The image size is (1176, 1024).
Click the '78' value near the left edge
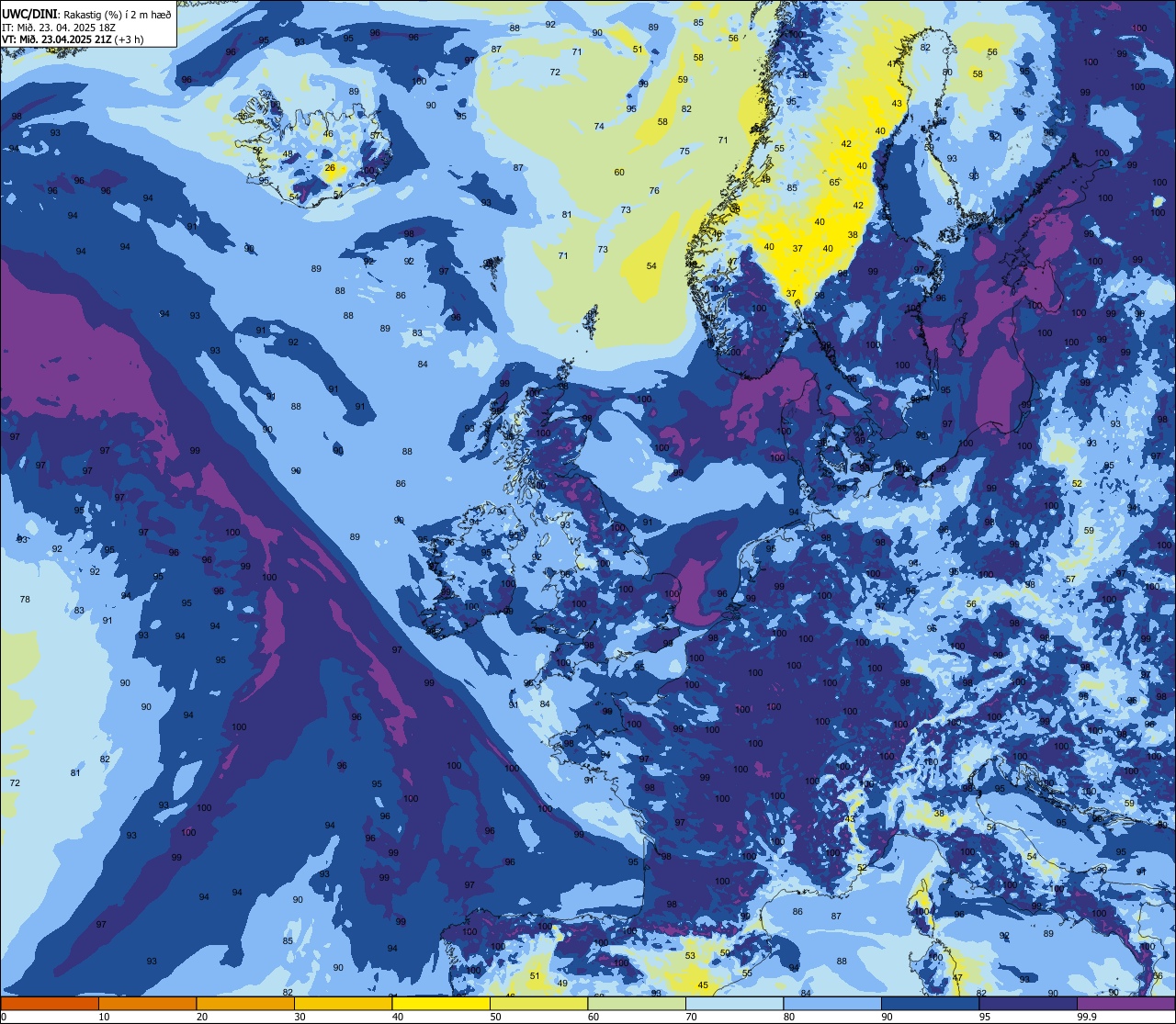25,599
